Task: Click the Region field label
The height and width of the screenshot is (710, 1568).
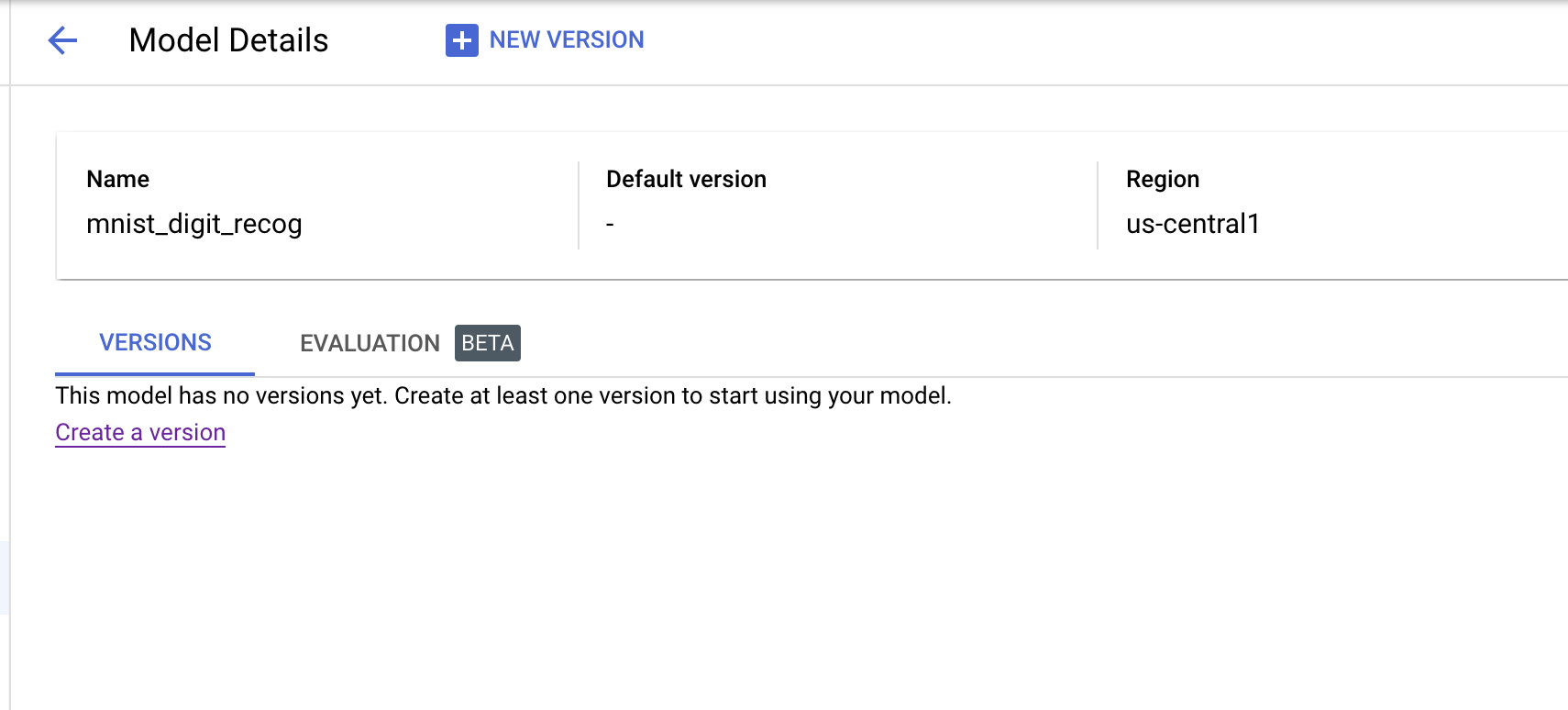Action: pyautogui.click(x=1162, y=179)
